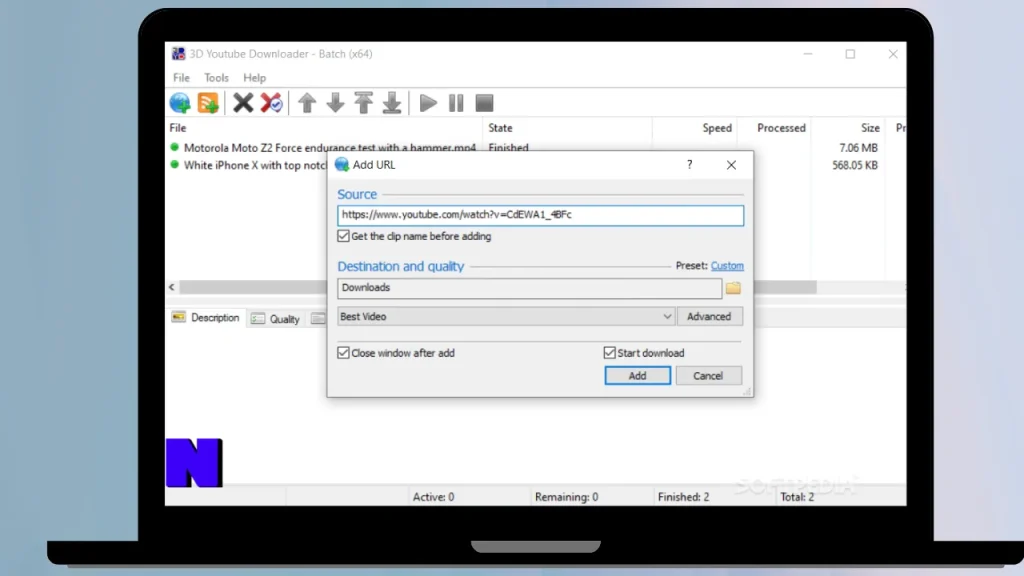Click the Add URL globe toolbar icon
Viewport: 1024px width, 576px height.
tap(180, 103)
